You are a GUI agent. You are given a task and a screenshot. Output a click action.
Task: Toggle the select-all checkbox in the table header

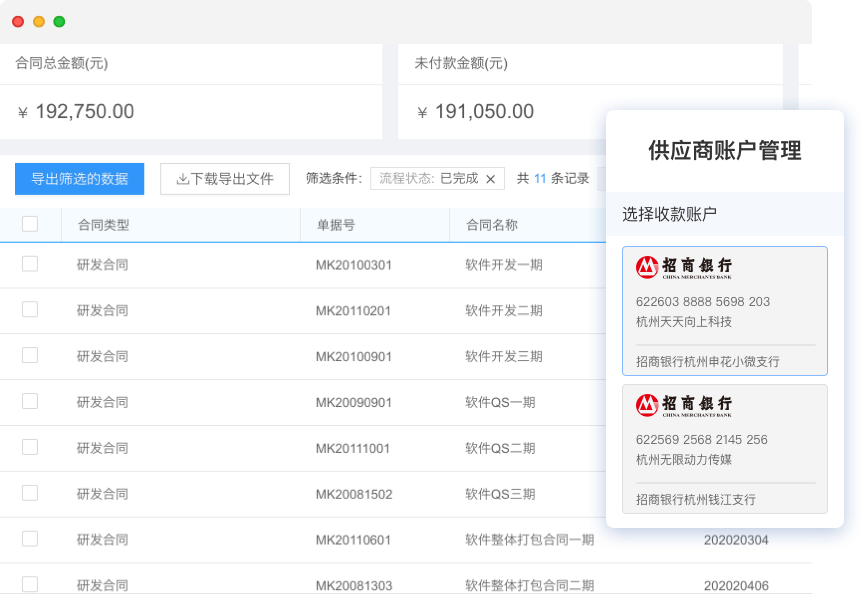pyautogui.click(x=31, y=224)
